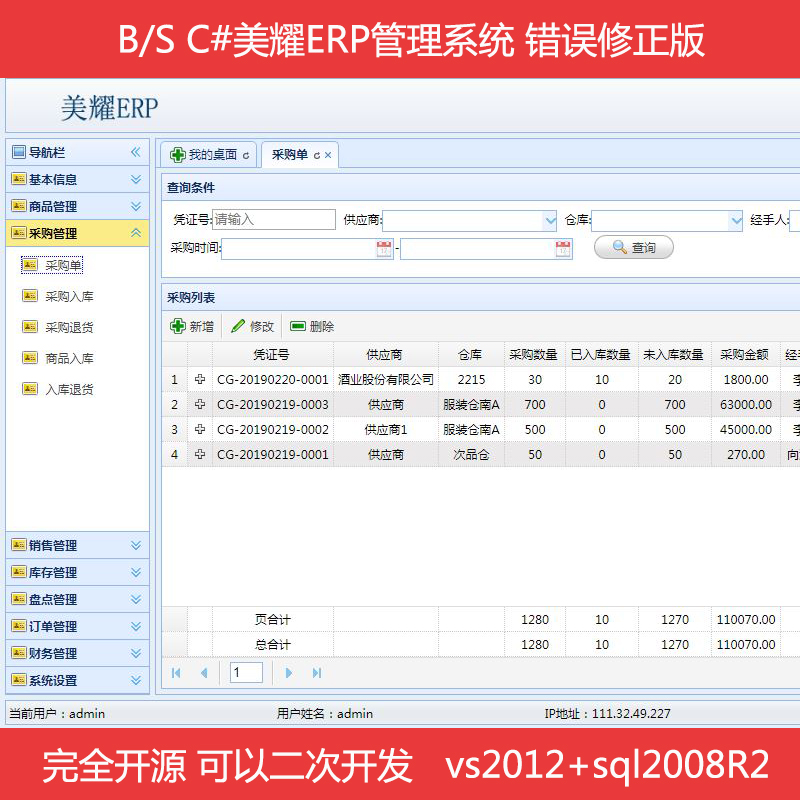Expand the 库存管理 menu section
The image size is (800, 800).
[136, 572]
